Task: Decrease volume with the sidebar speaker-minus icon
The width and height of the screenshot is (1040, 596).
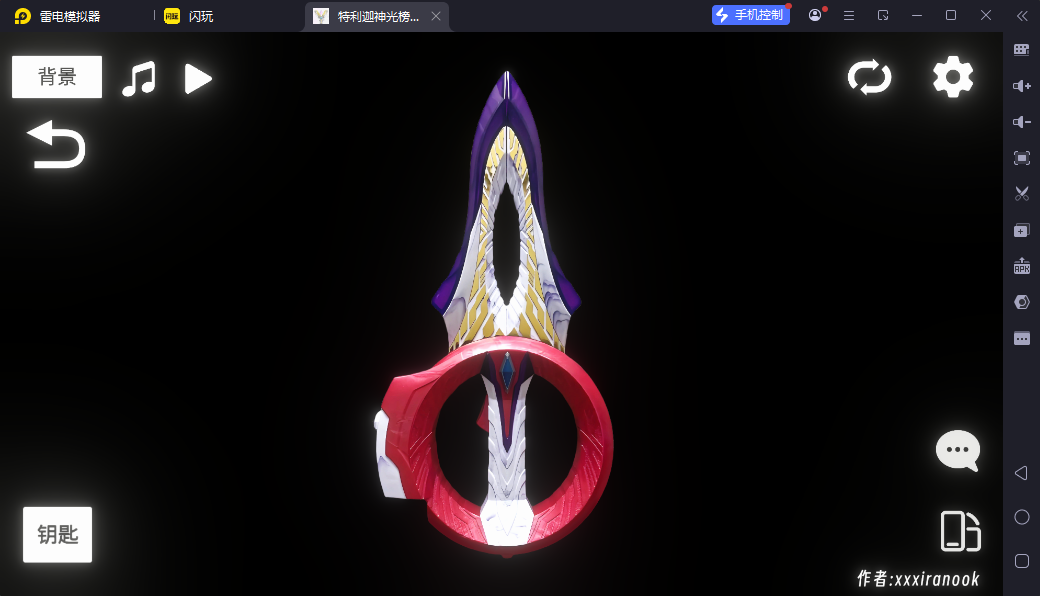Action: [x=1021, y=122]
